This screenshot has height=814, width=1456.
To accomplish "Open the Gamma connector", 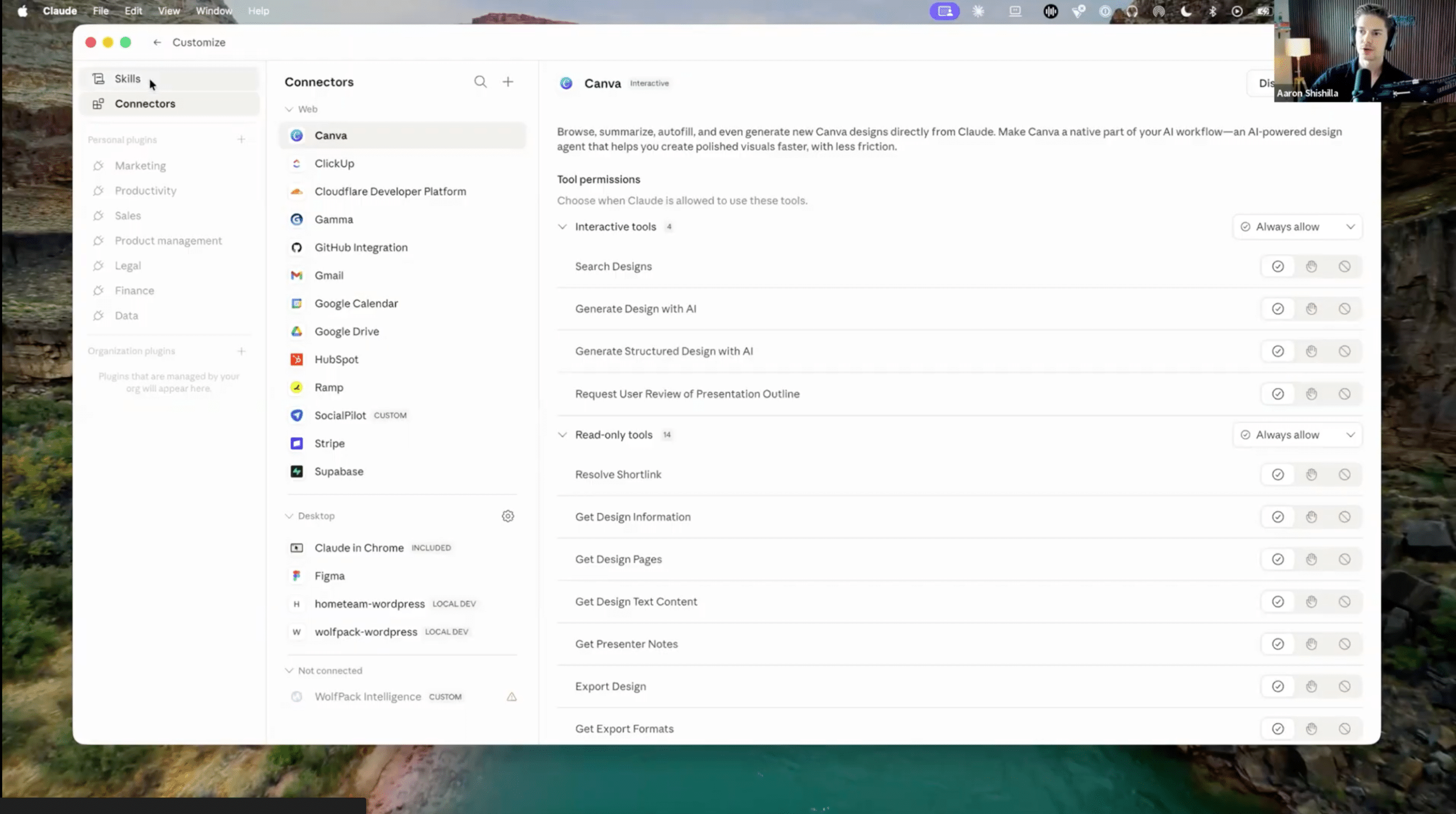I will pyautogui.click(x=403, y=219).
